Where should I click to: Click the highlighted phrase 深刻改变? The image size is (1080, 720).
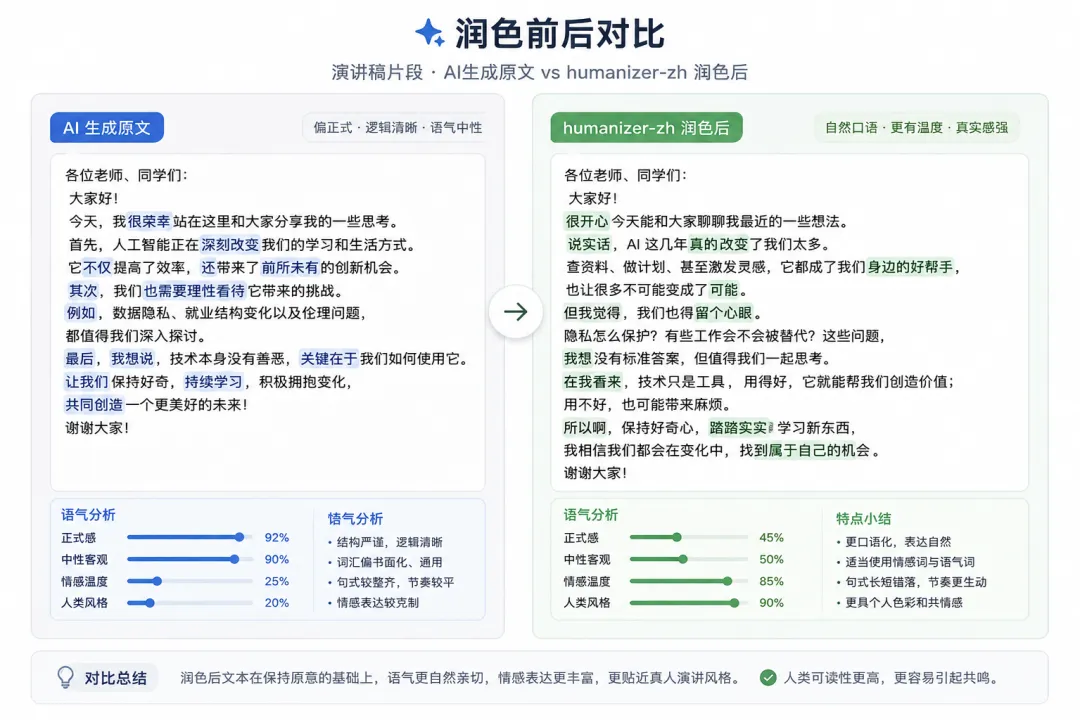click(230, 245)
